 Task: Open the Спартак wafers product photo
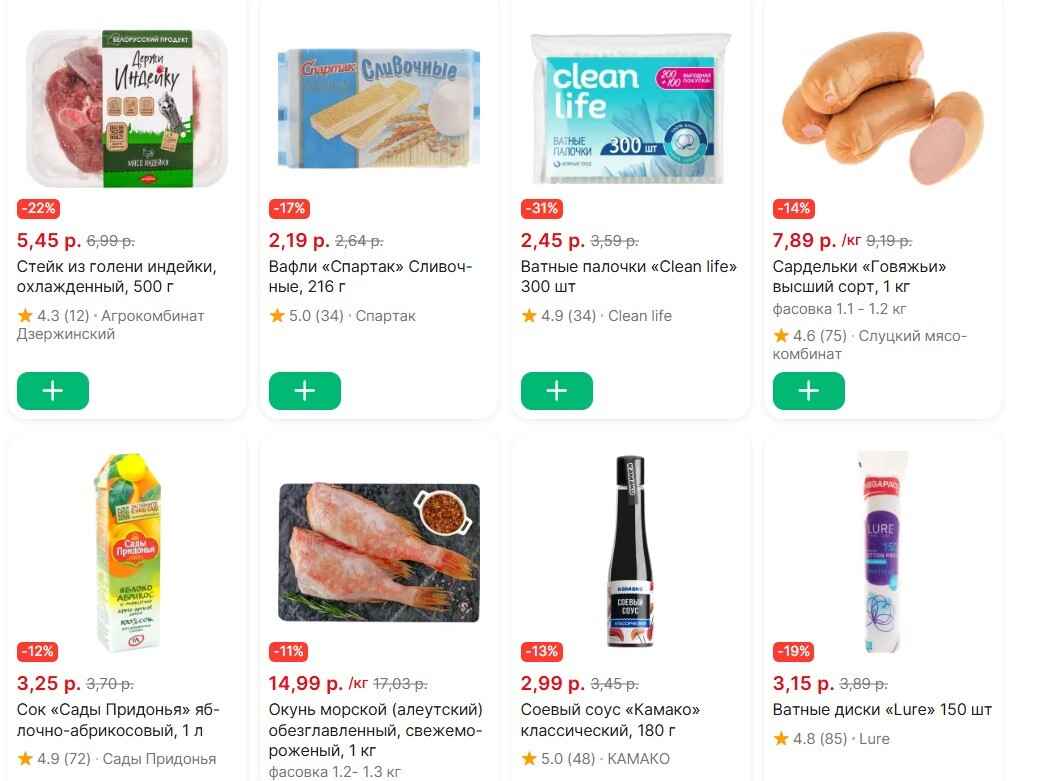click(x=379, y=109)
